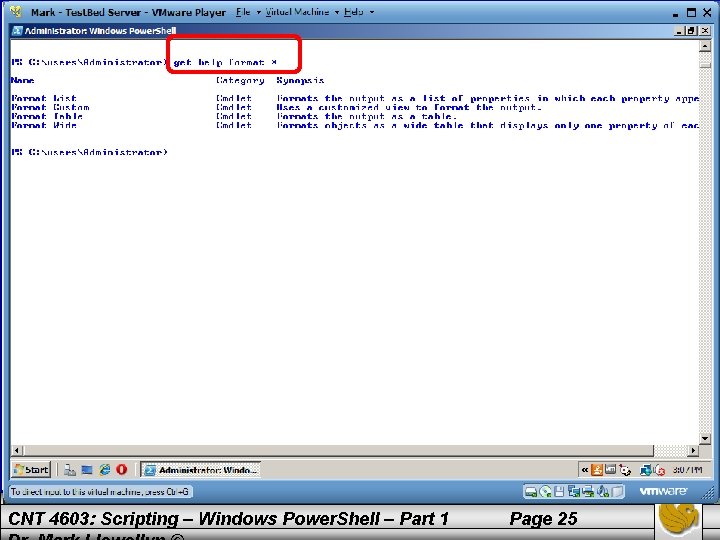Click the VMware hard disk device icon
720x540 pixels.
coord(531,492)
